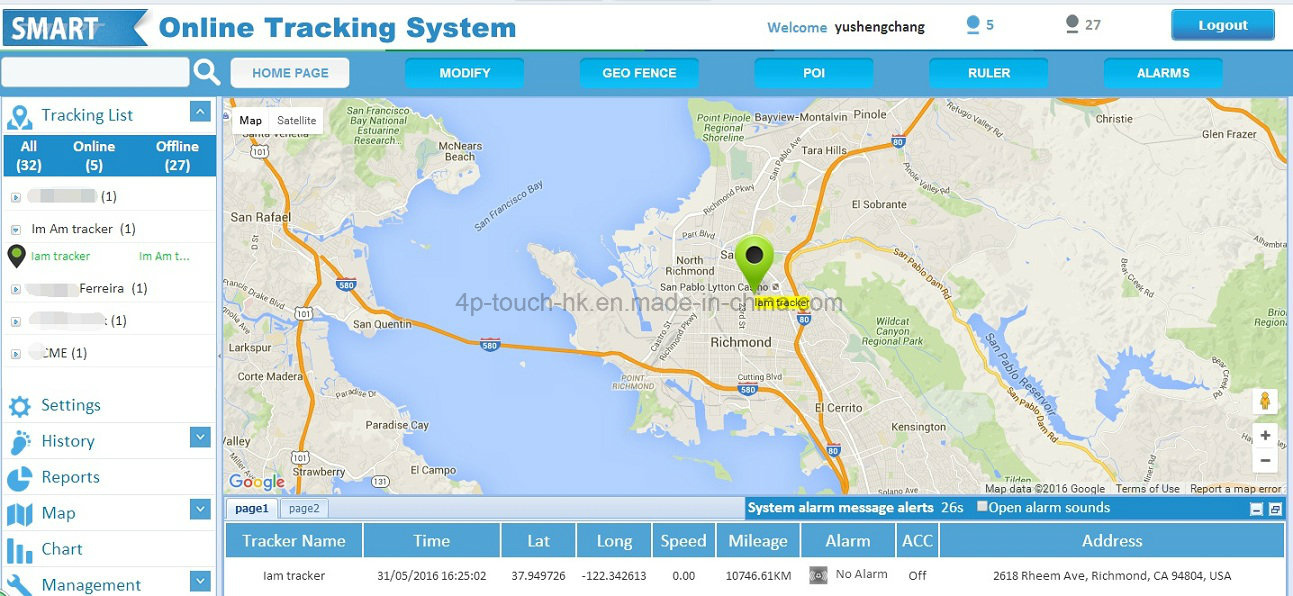
Task: Click the black pin icon beside Iam tracker
Action: pyautogui.click(x=16, y=257)
